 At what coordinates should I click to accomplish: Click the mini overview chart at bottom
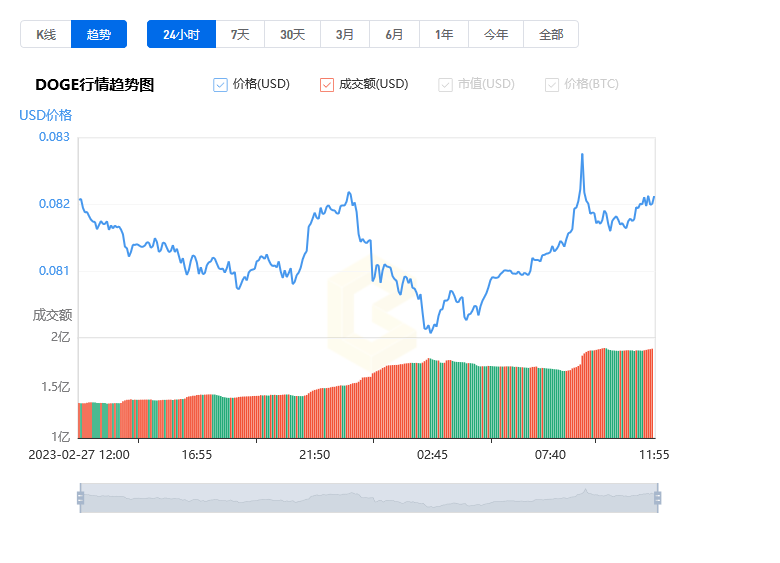pyautogui.click(x=369, y=498)
